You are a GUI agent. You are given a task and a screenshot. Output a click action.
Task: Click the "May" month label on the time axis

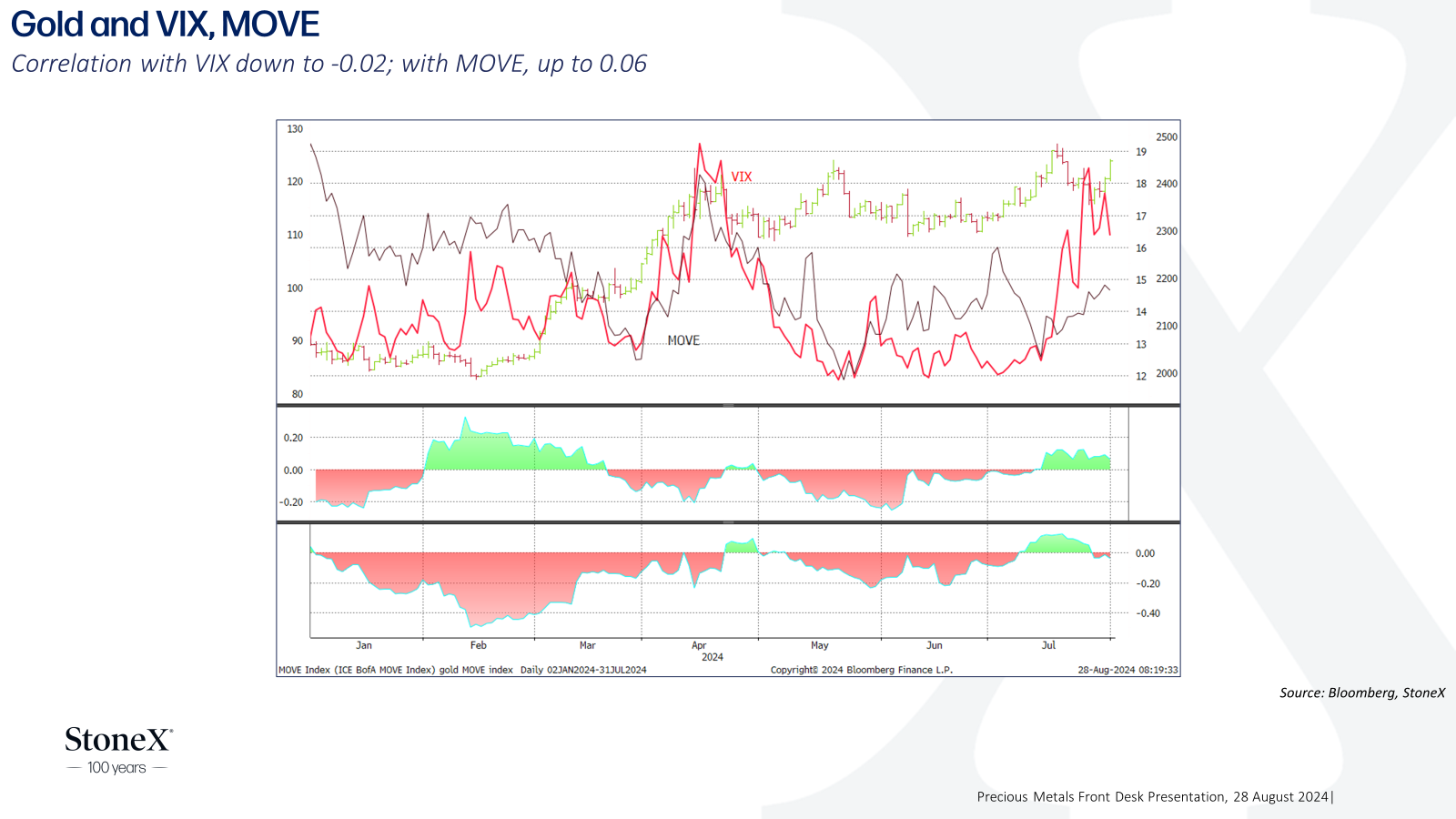pyautogui.click(x=820, y=645)
